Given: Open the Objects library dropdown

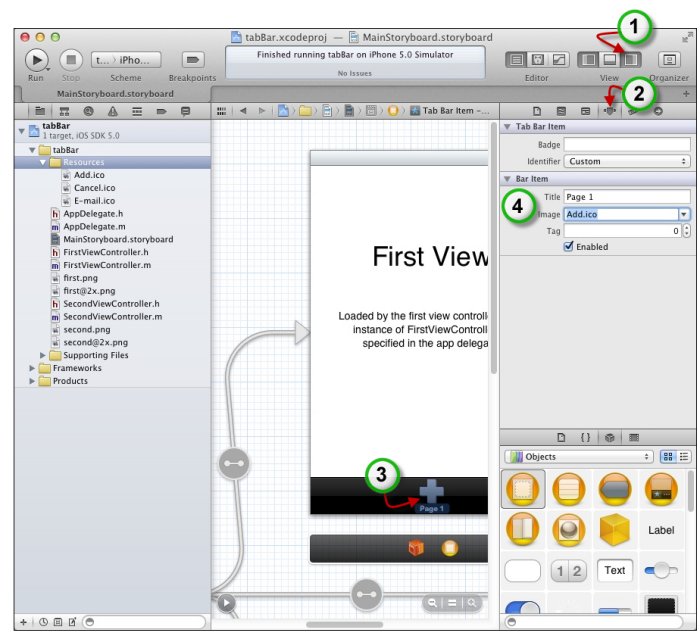Looking at the screenshot, I should click(x=579, y=456).
